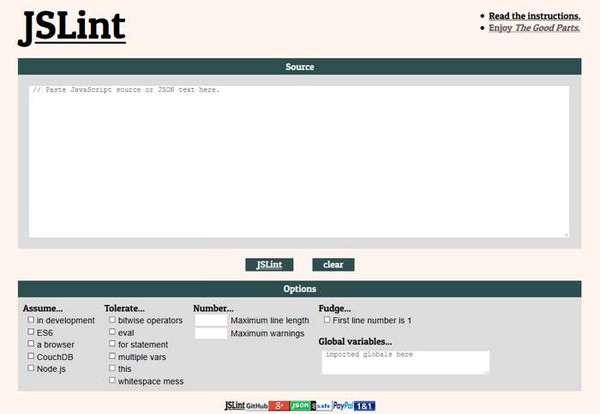Open the blue 1&1 footer badge
Viewport: 600px width, 414px height.
coord(364,406)
